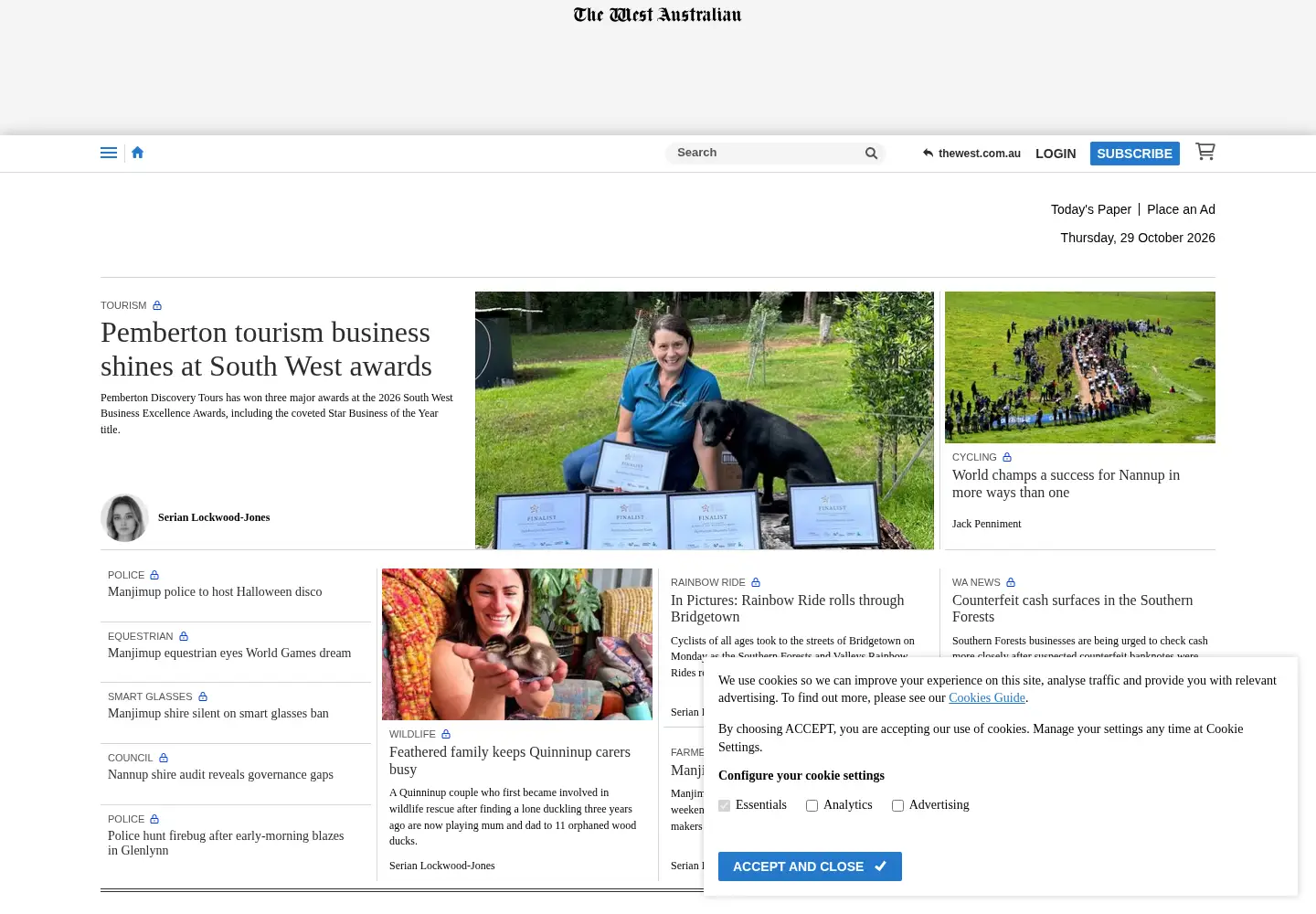This screenshot has width=1316, height=914.
Task: Click the SUBSCRIBE button
Action: pos(1134,154)
